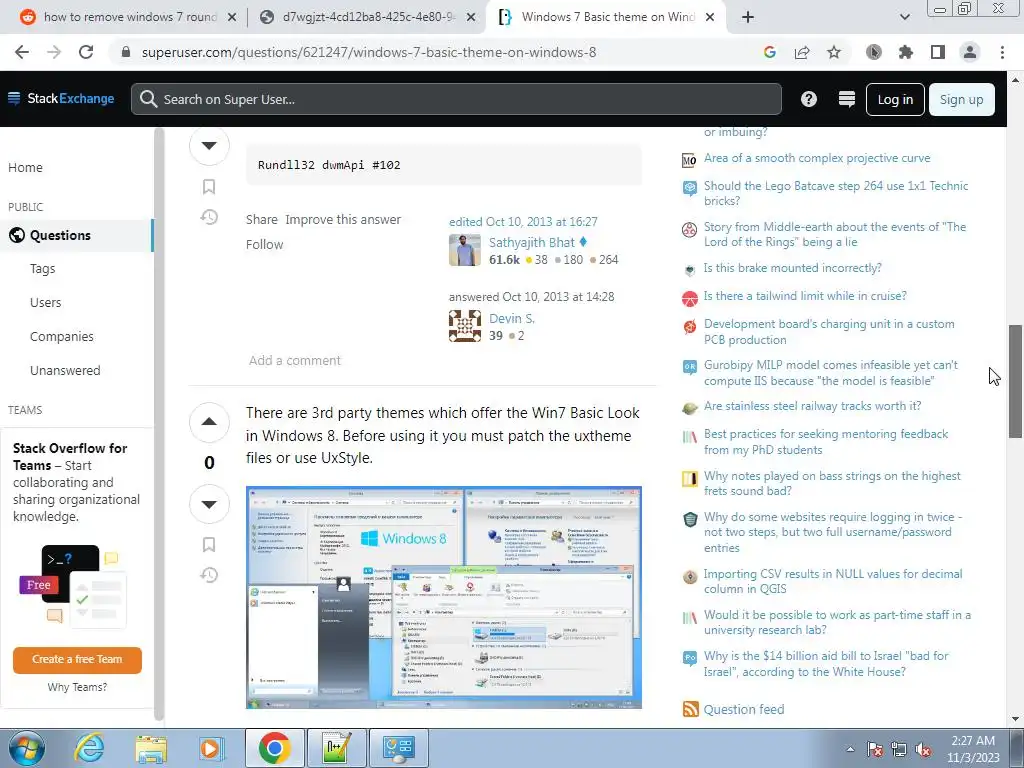Click Add a comment

pos(295,360)
